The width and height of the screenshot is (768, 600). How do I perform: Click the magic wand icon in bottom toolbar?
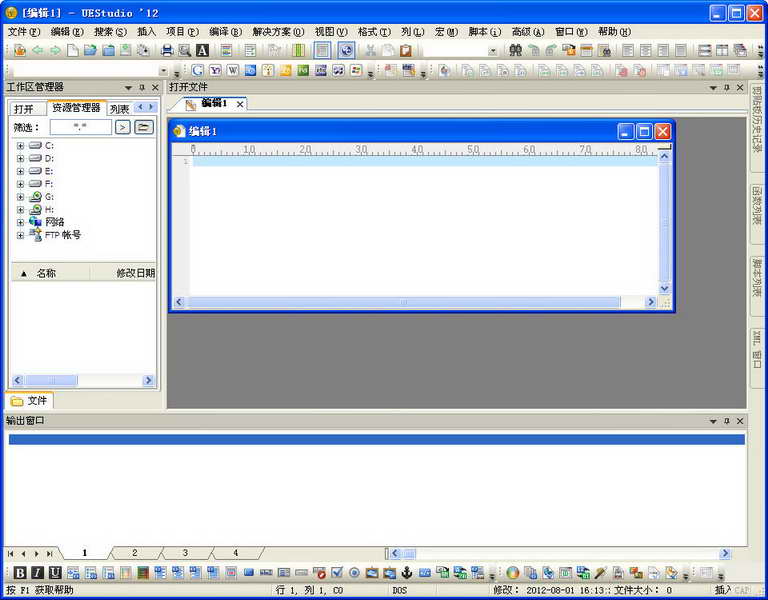[600, 573]
